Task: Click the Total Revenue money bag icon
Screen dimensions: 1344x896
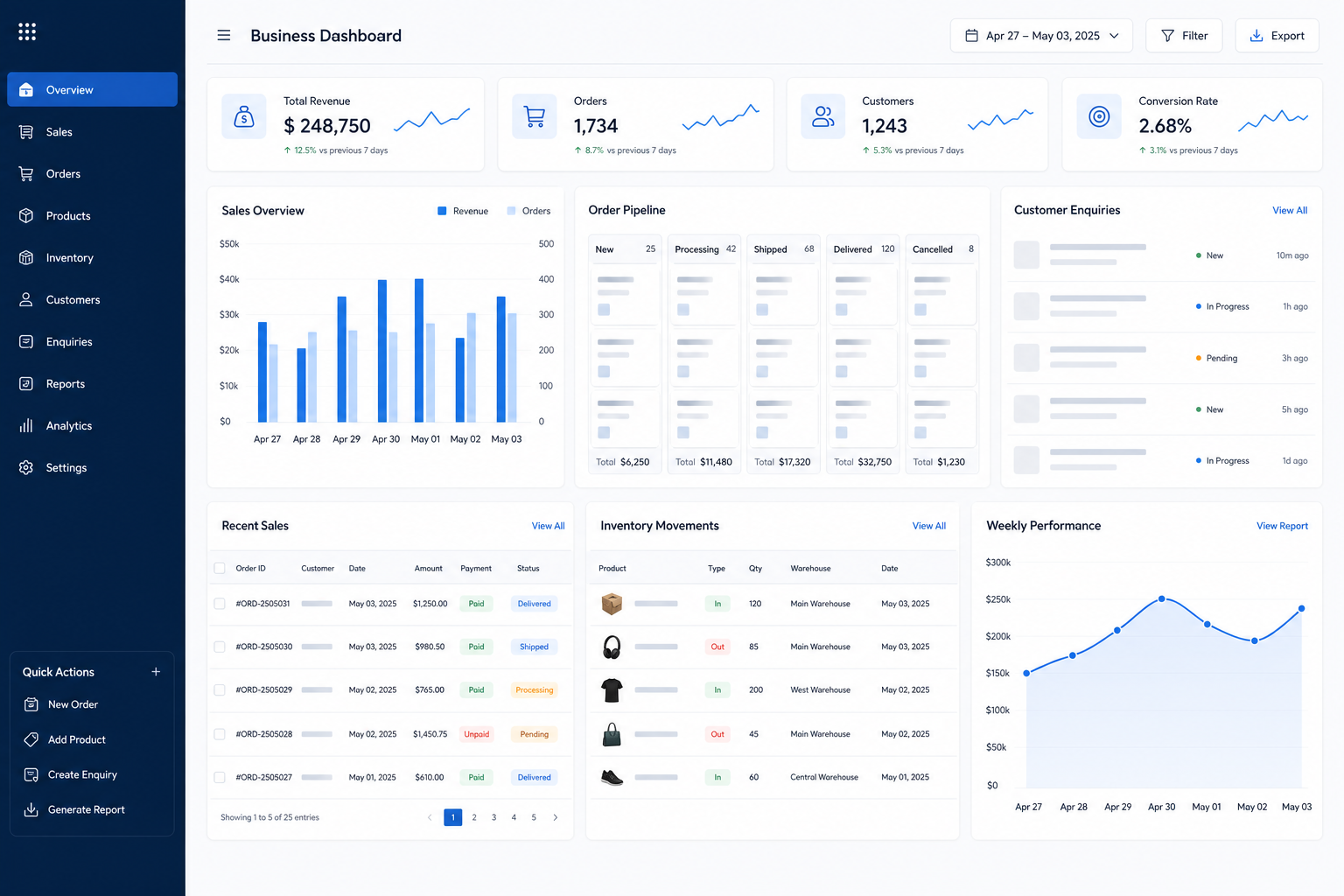Action: point(244,116)
